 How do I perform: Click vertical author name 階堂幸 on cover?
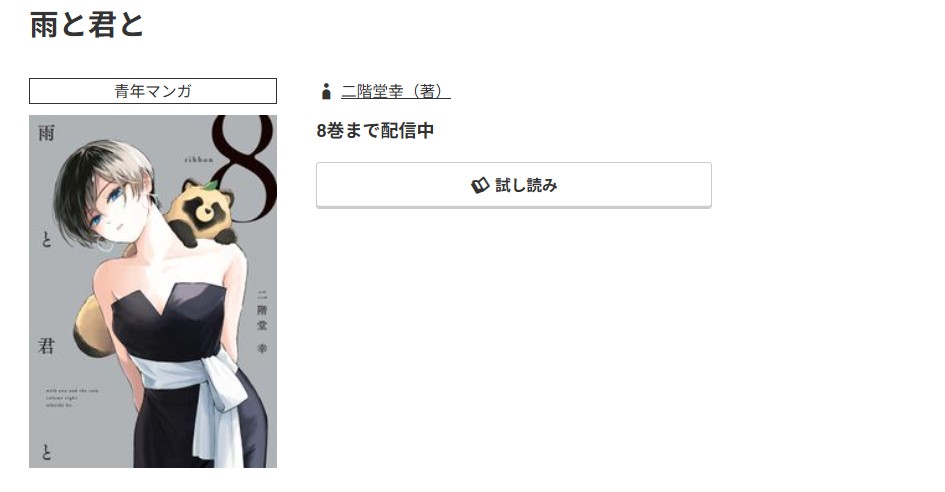262,328
